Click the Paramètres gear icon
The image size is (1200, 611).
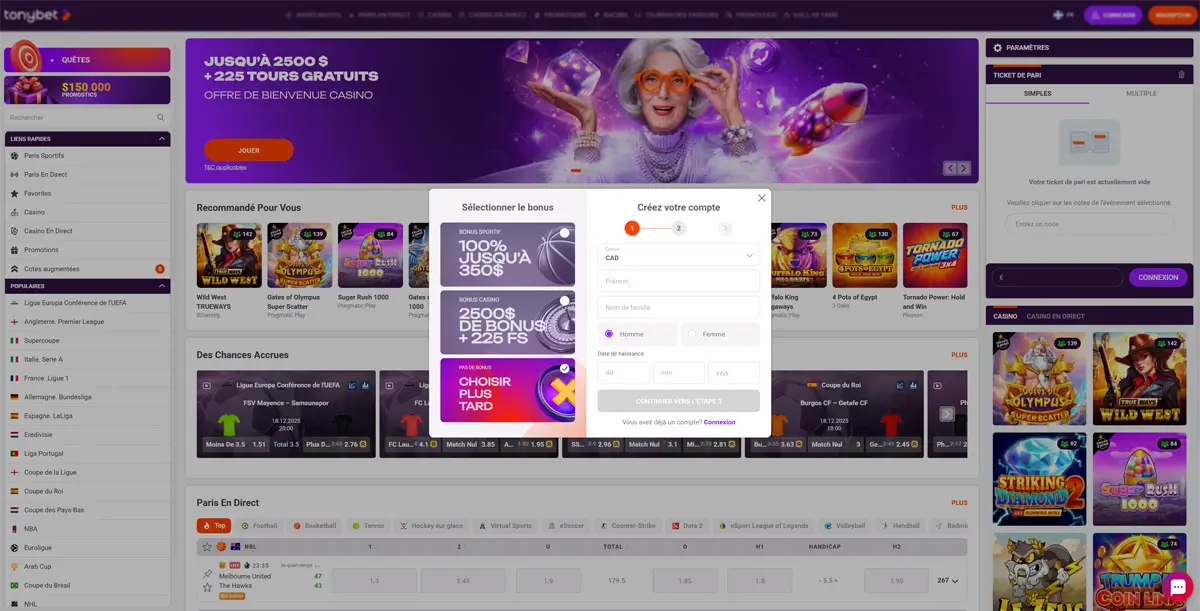pyautogui.click(x=996, y=48)
